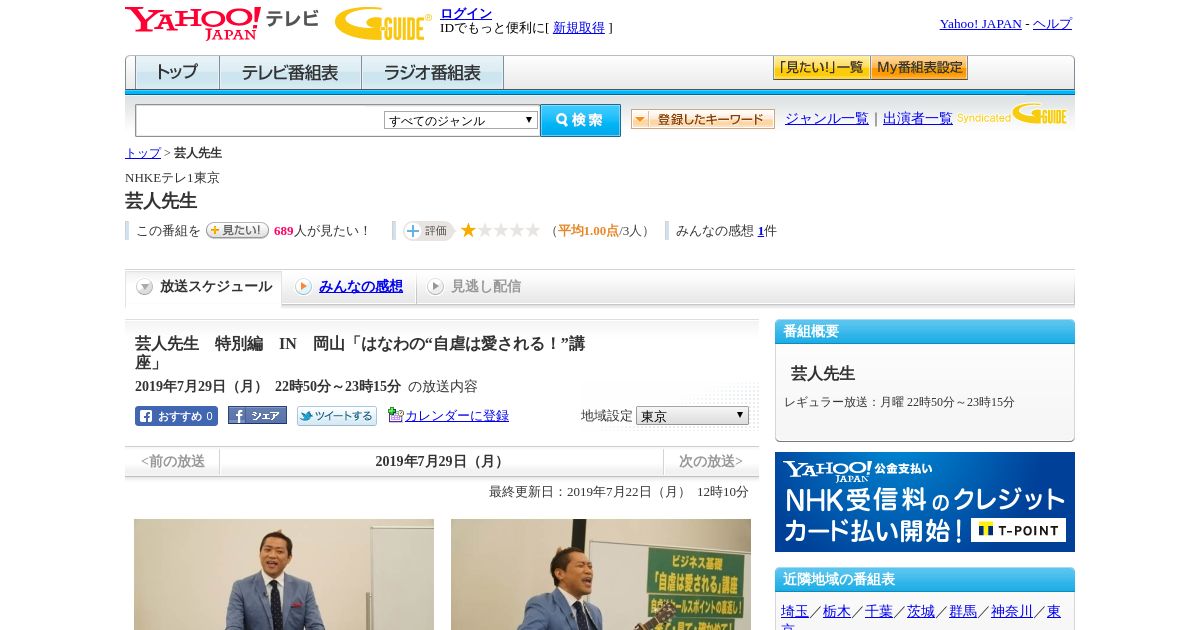Image resolution: width=1200 pixels, height=630 pixels.
Task: Open カレンダーに登録 link
Action: 457,416
